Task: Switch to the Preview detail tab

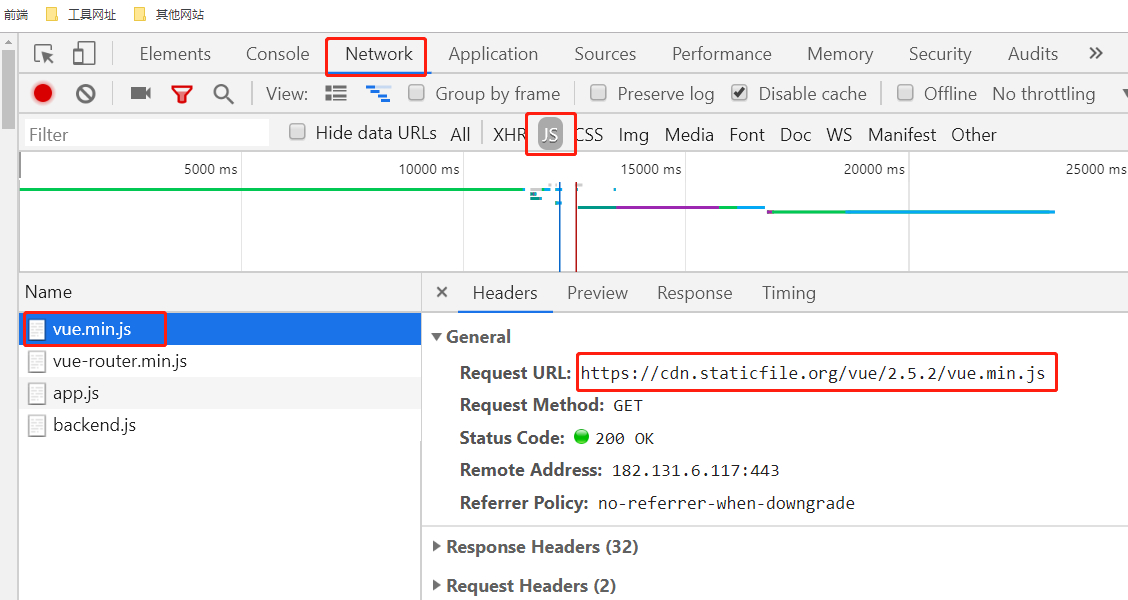Action: (x=597, y=293)
